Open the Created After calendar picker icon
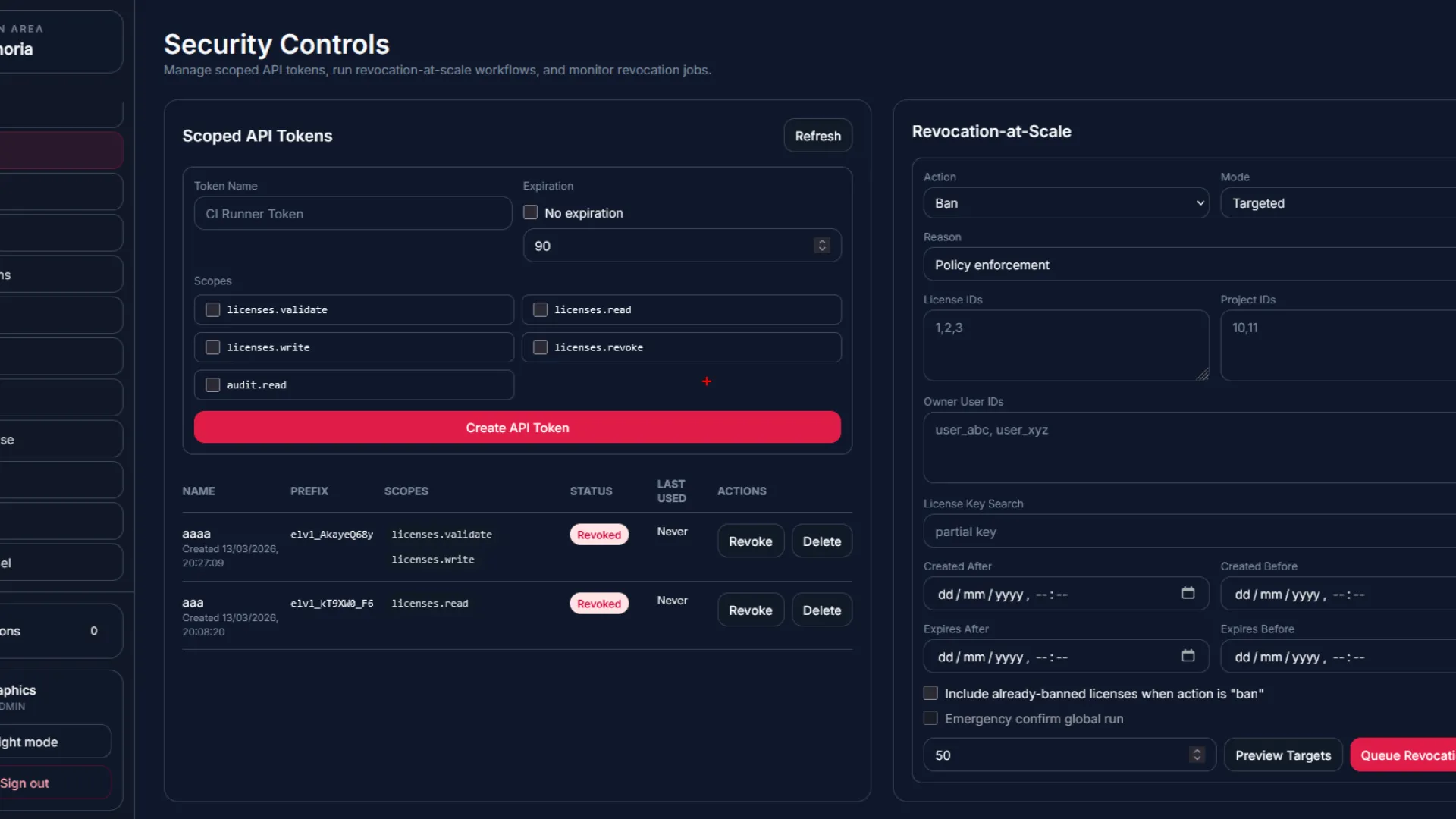 (x=1188, y=594)
